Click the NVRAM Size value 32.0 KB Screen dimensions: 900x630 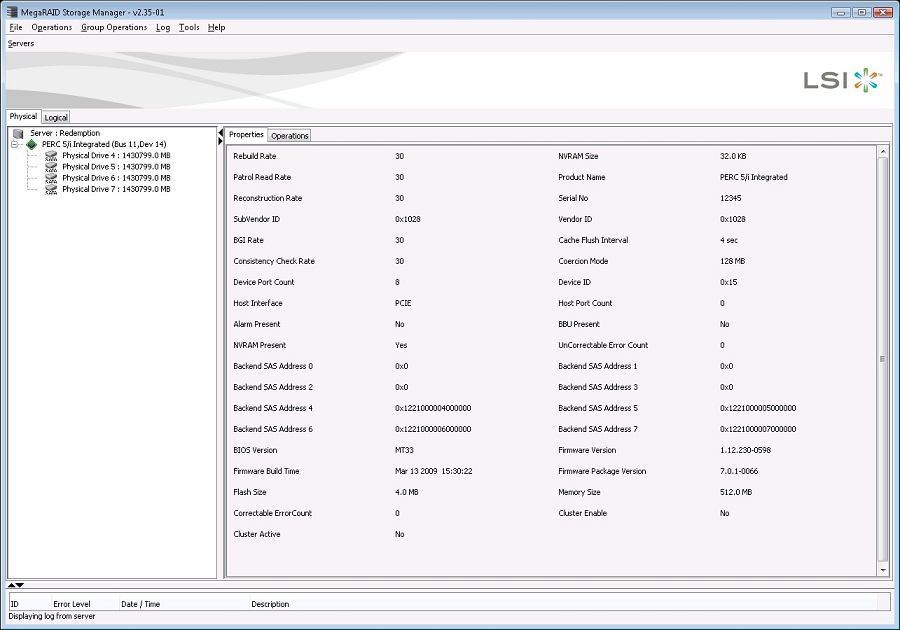click(733, 156)
